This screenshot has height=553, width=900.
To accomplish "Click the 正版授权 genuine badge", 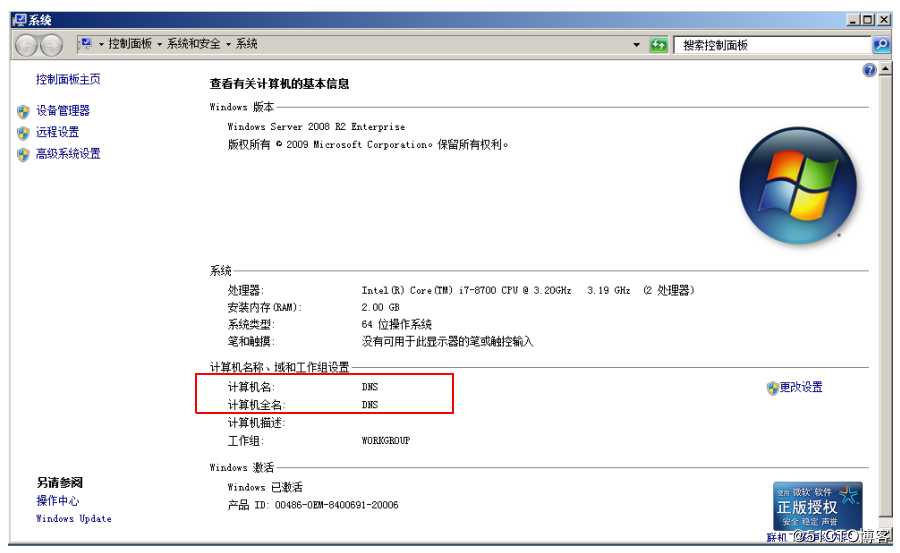I will (x=817, y=506).
